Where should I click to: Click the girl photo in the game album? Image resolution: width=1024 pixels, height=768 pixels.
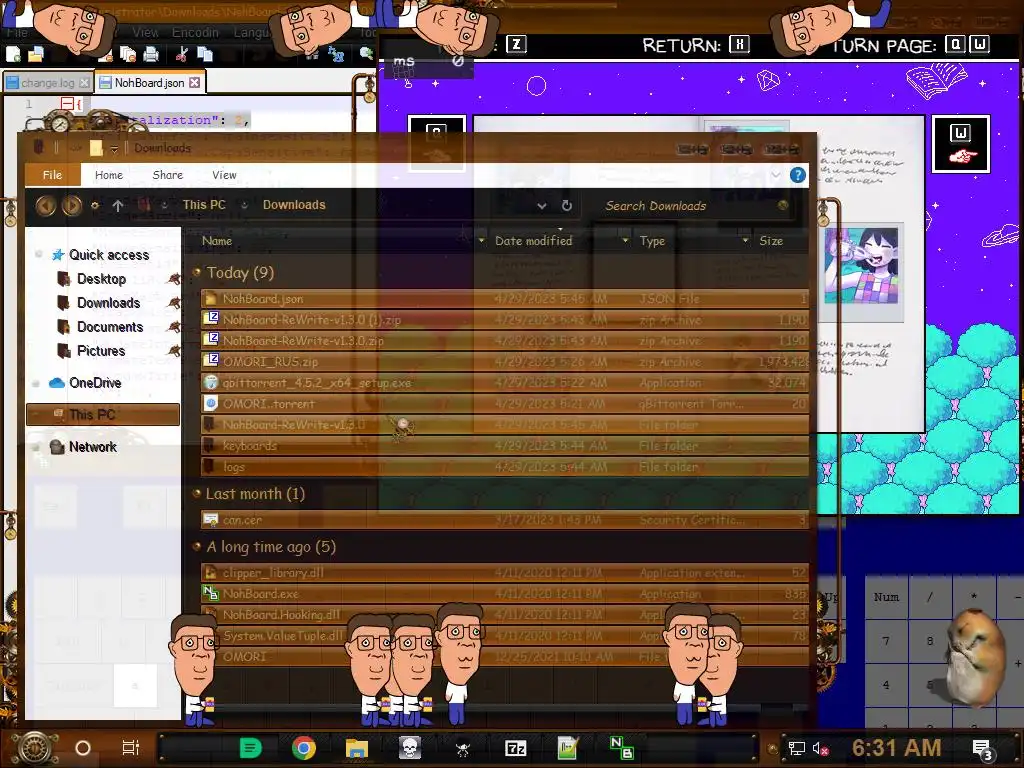[x=861, y=264]
